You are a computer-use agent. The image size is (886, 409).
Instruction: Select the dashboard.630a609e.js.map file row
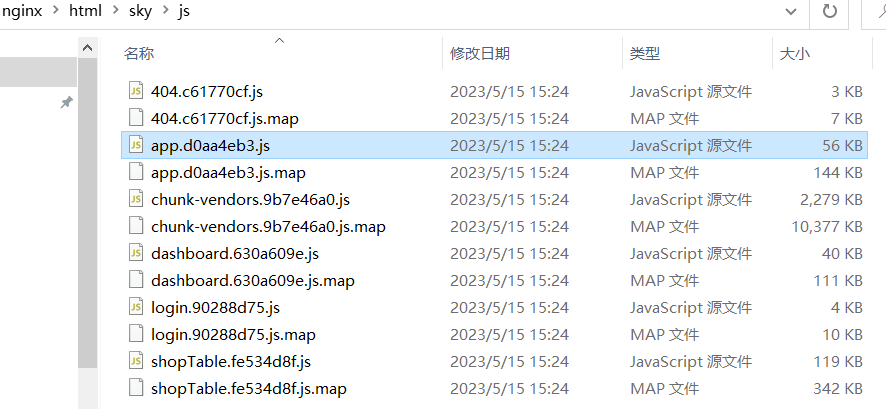[x=495, y=280]
